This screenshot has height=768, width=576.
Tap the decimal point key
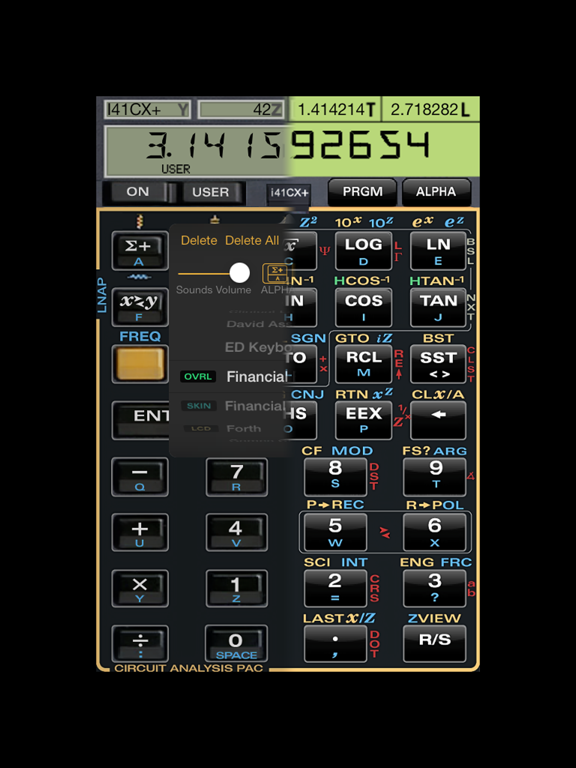(336, 644)
